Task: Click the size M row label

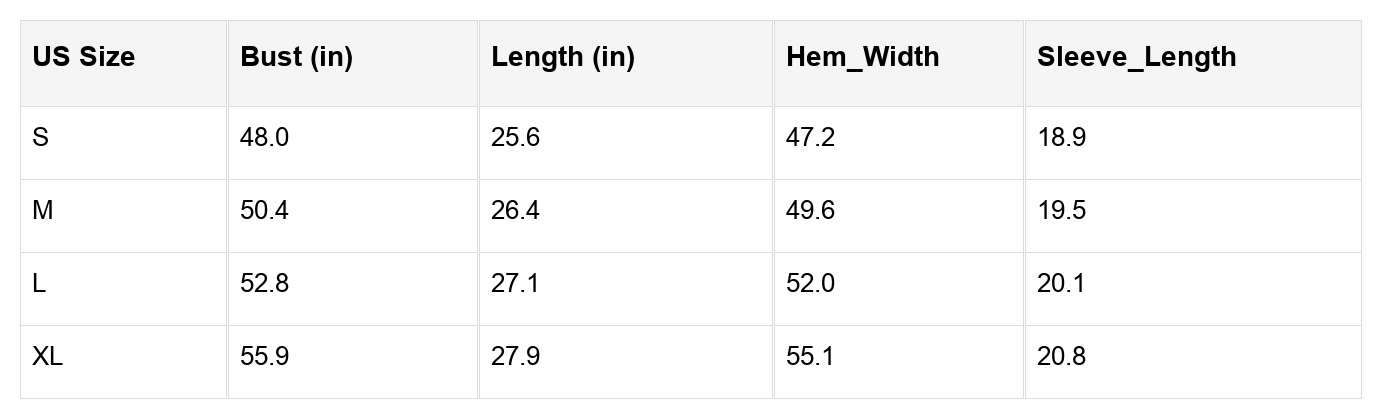Action: (x=43, y=211)
